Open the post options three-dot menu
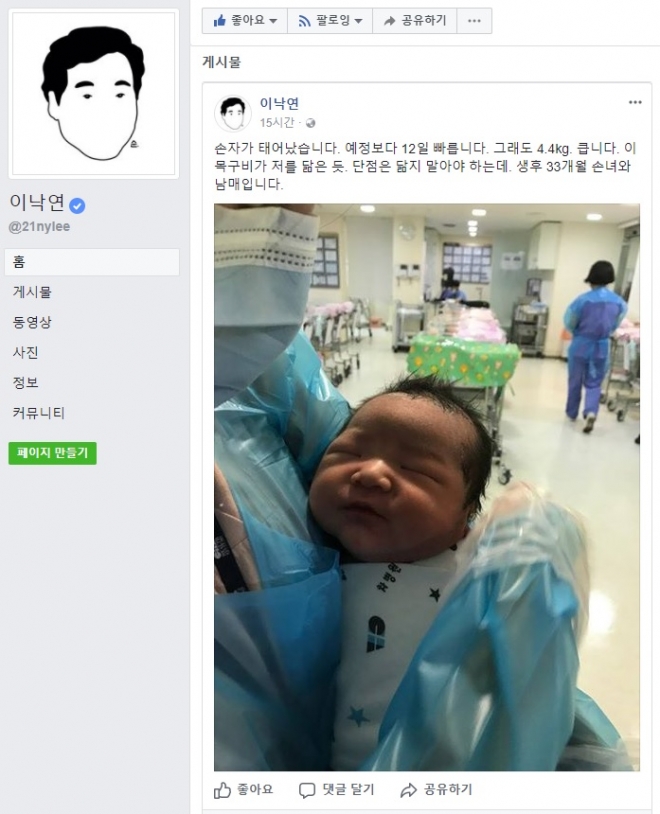This screenshot has height=814, width=660. click(635, 102)
